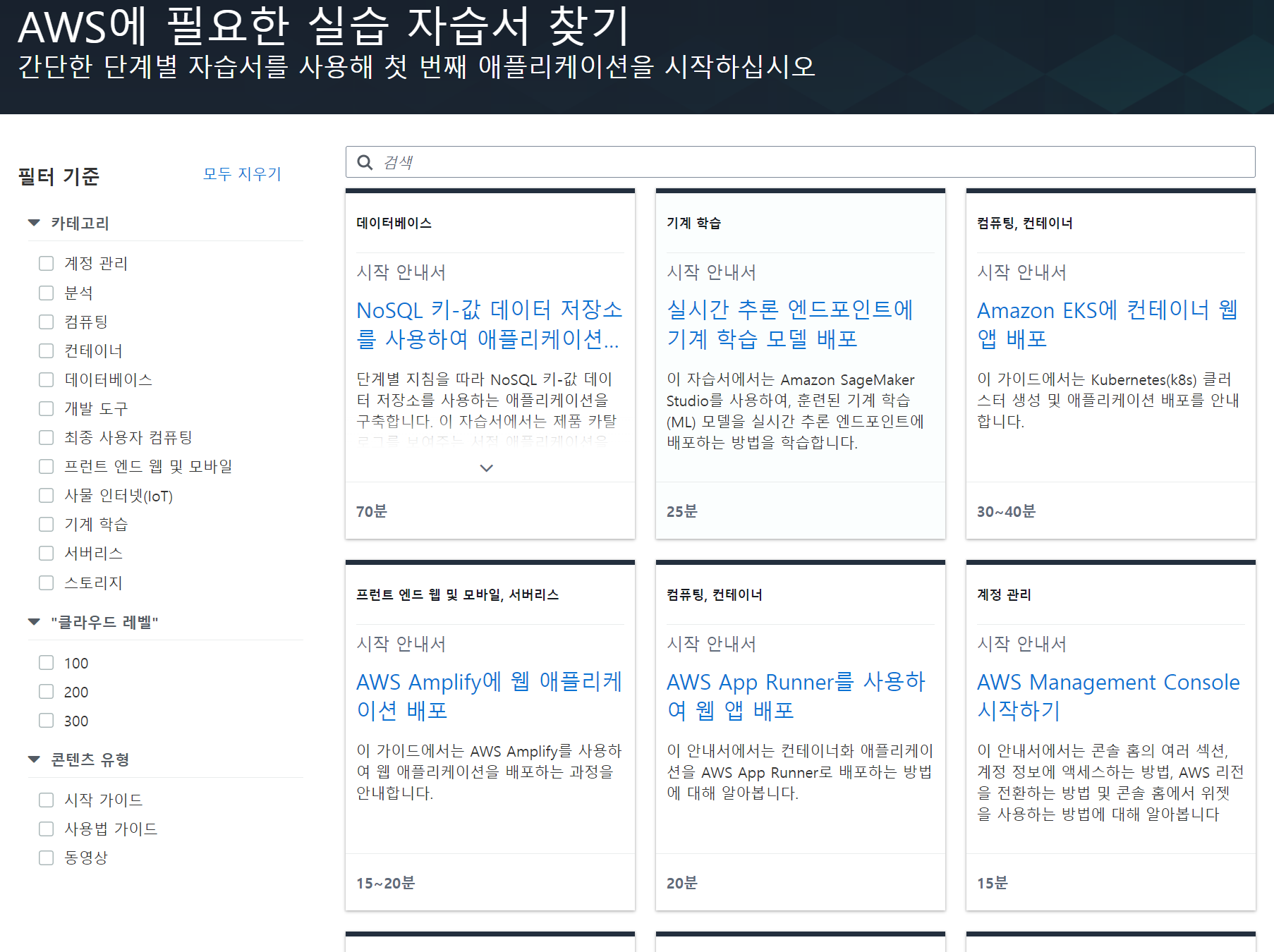Viewport: 1274px width, 952px height.
Task: Check the 사물 인터넷(IoT) checkbox
Action: click(x=47, y=495)
